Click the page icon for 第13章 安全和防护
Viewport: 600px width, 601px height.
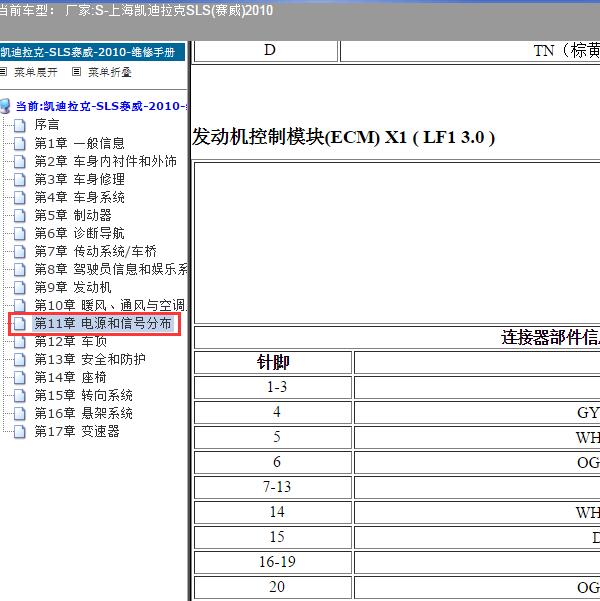pos(20,359)
